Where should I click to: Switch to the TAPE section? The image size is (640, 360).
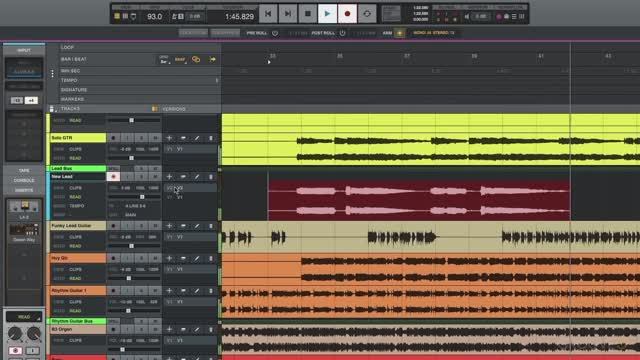pyautogui.click(x=24, y=171)
